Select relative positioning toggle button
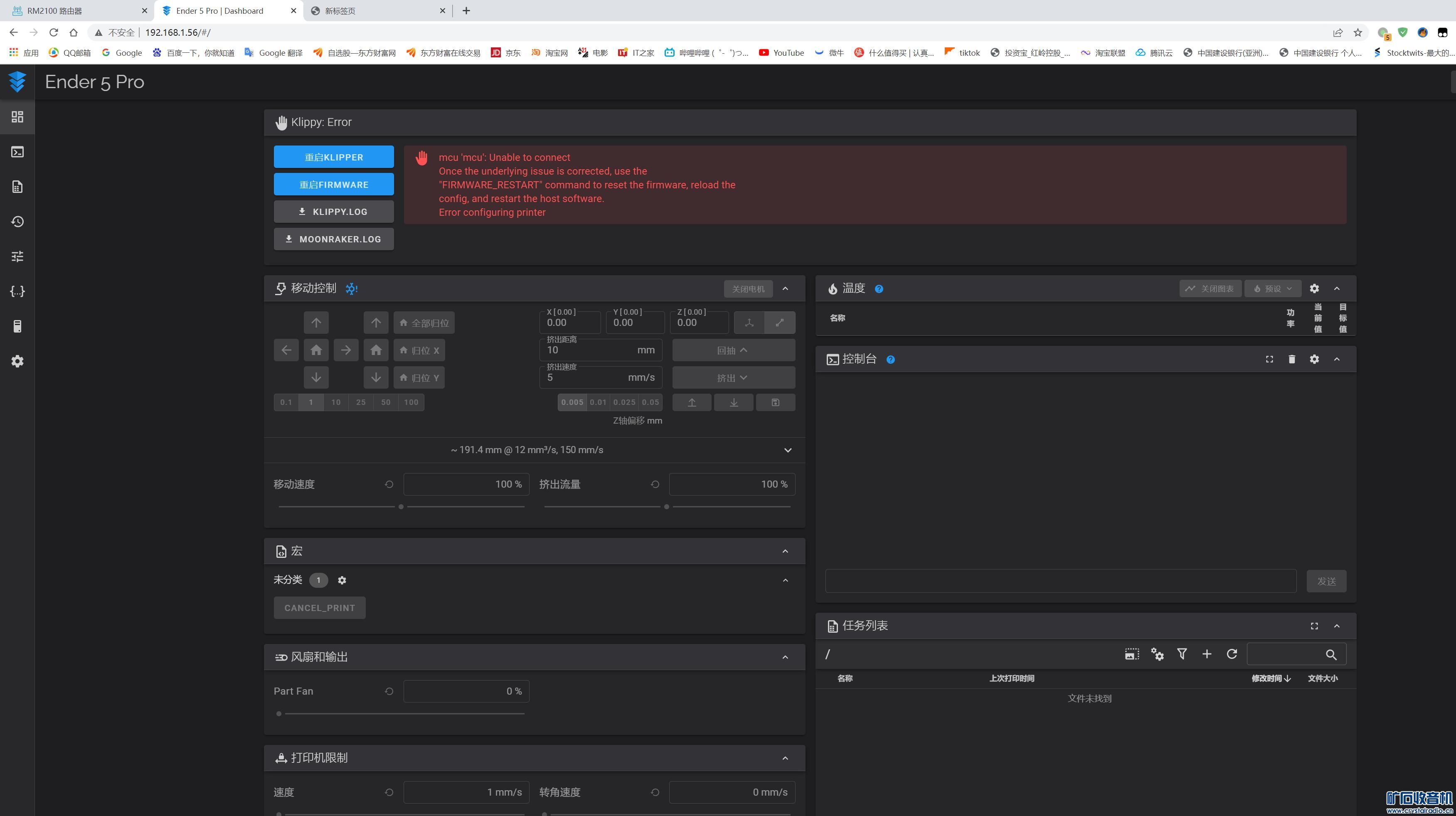 780,323
